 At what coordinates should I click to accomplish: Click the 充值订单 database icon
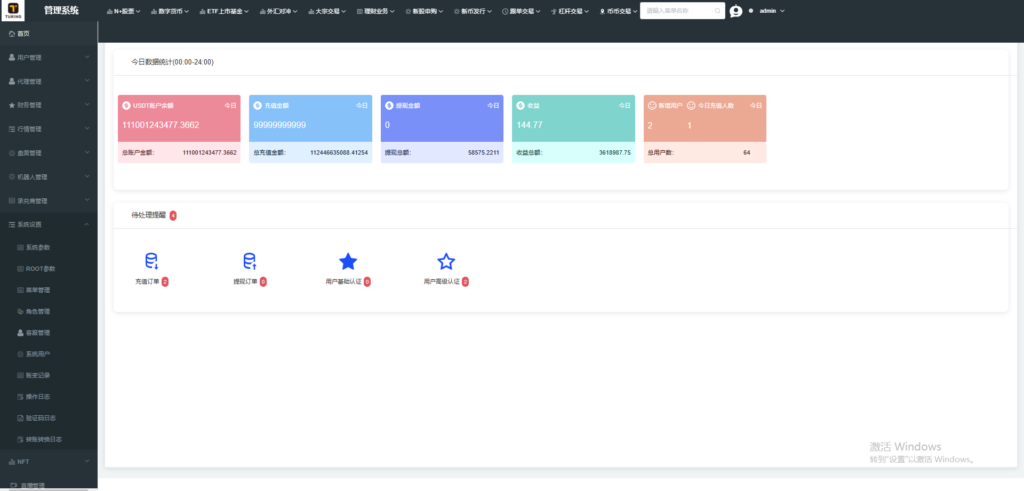(152, 261)
